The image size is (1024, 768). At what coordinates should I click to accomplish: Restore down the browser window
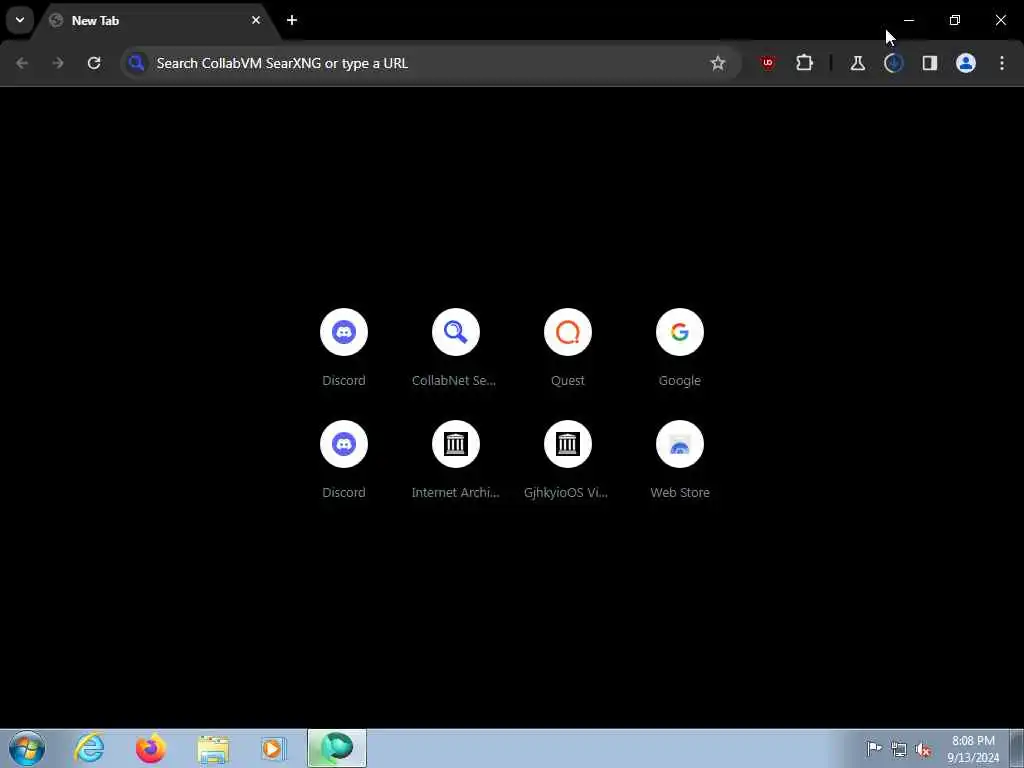955,20
